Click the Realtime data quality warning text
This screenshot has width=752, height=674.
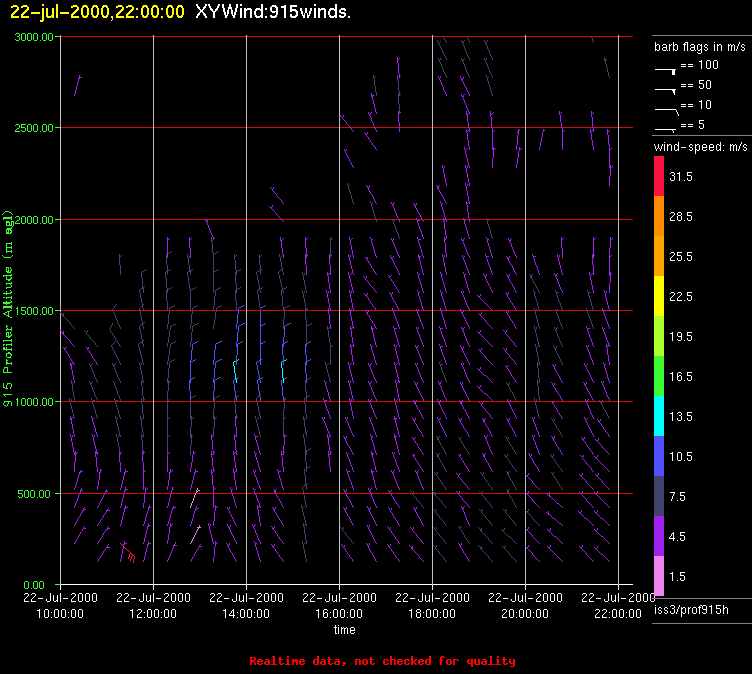pyautogui.click(x=382, y=661)
